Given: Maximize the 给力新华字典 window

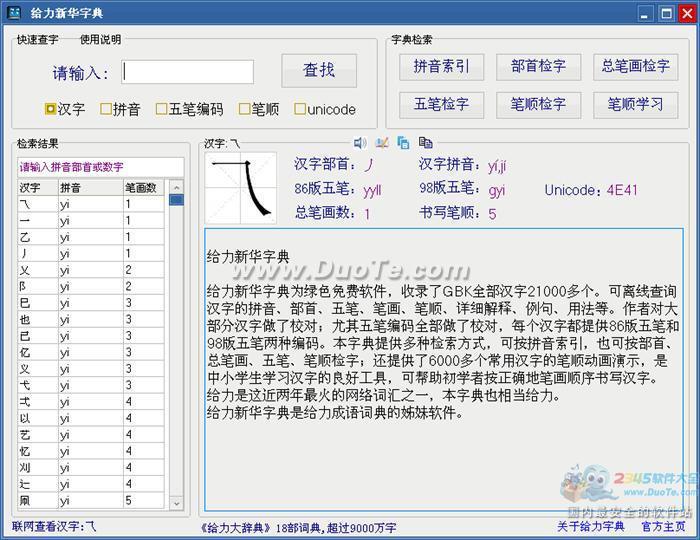Looking at the screenshot, I should [x=666, y=14].
